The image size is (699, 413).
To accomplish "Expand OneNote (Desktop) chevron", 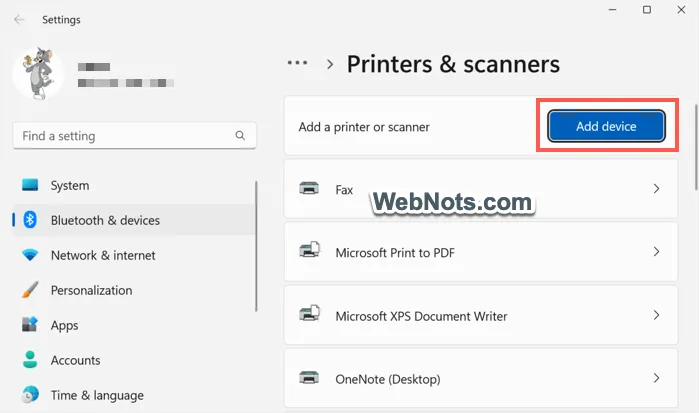I will point(656,378).
